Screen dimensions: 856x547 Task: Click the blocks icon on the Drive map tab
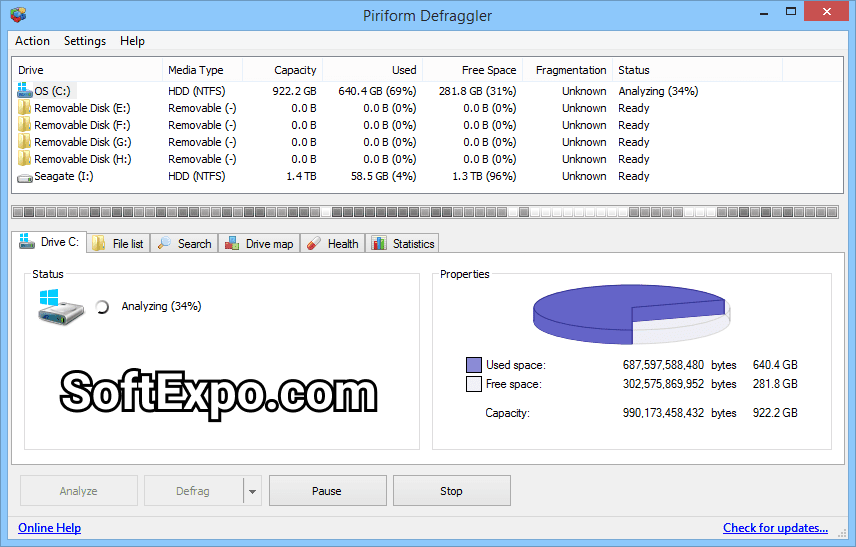coord(232,243)
